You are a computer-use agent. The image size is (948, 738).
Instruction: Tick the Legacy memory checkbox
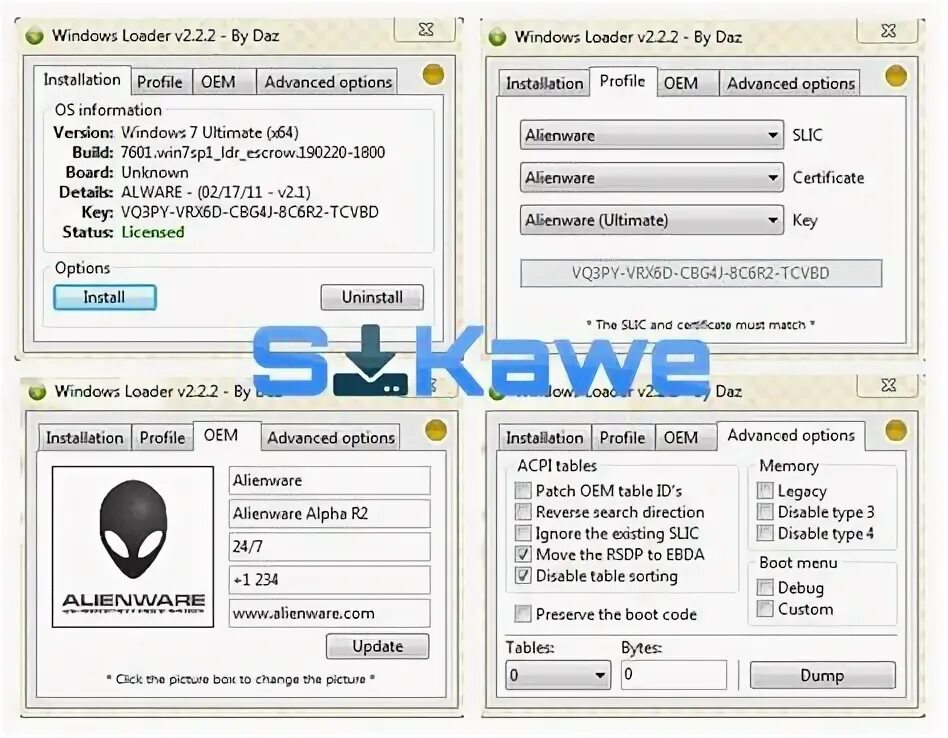pos(765,491)
